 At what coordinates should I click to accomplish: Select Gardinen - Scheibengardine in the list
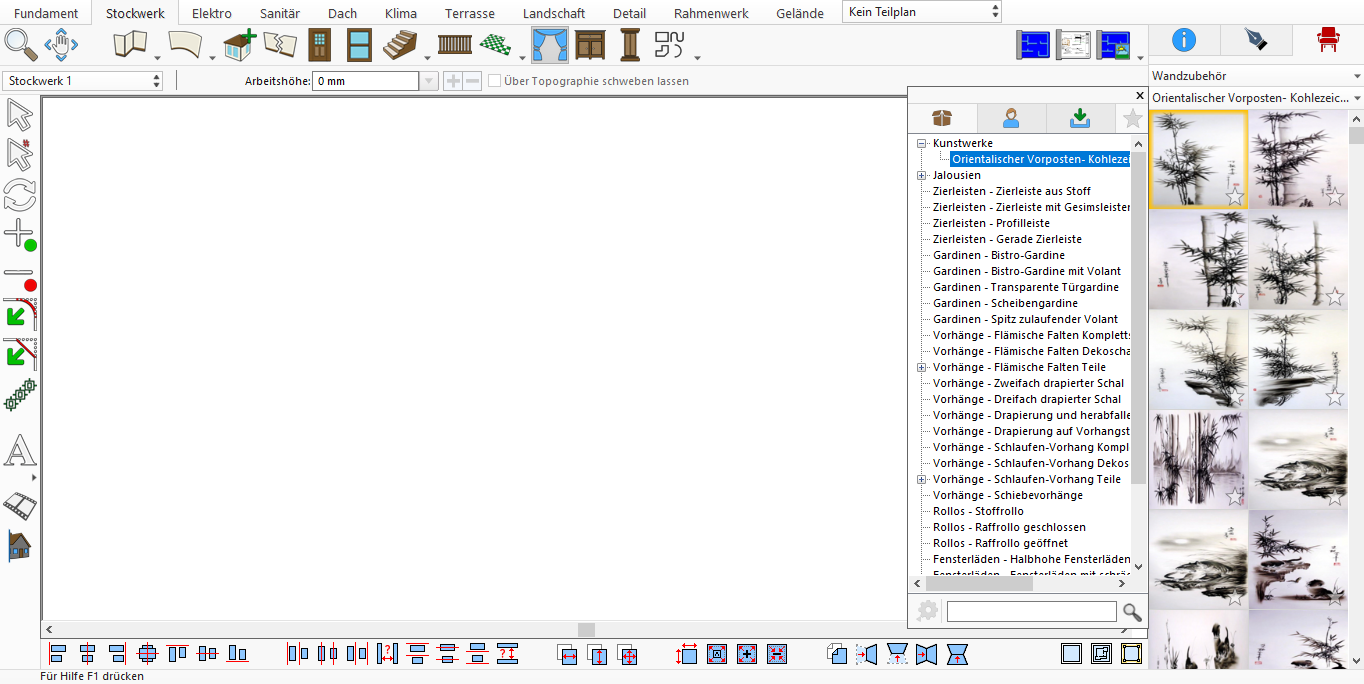(1005, 303)
